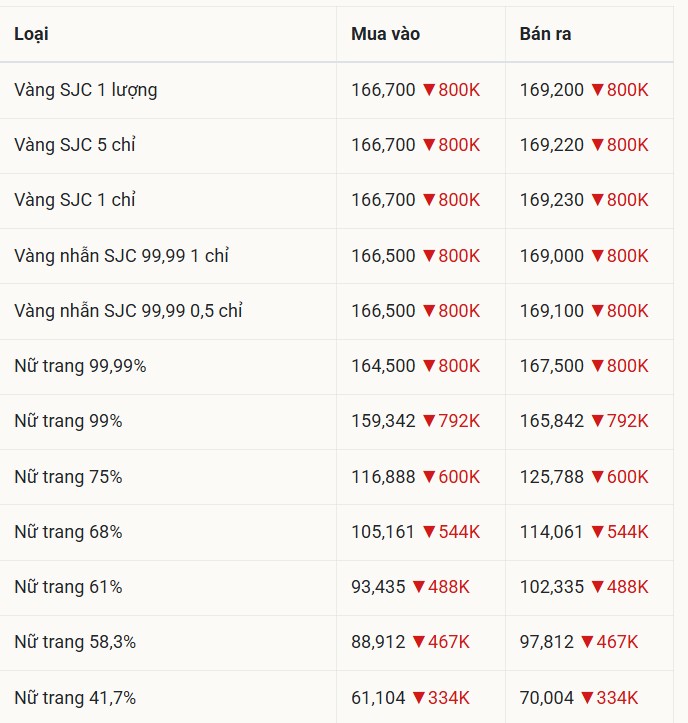Select the Nữ trang 75% row label
The image size is (688, 723).
(68, 477)
